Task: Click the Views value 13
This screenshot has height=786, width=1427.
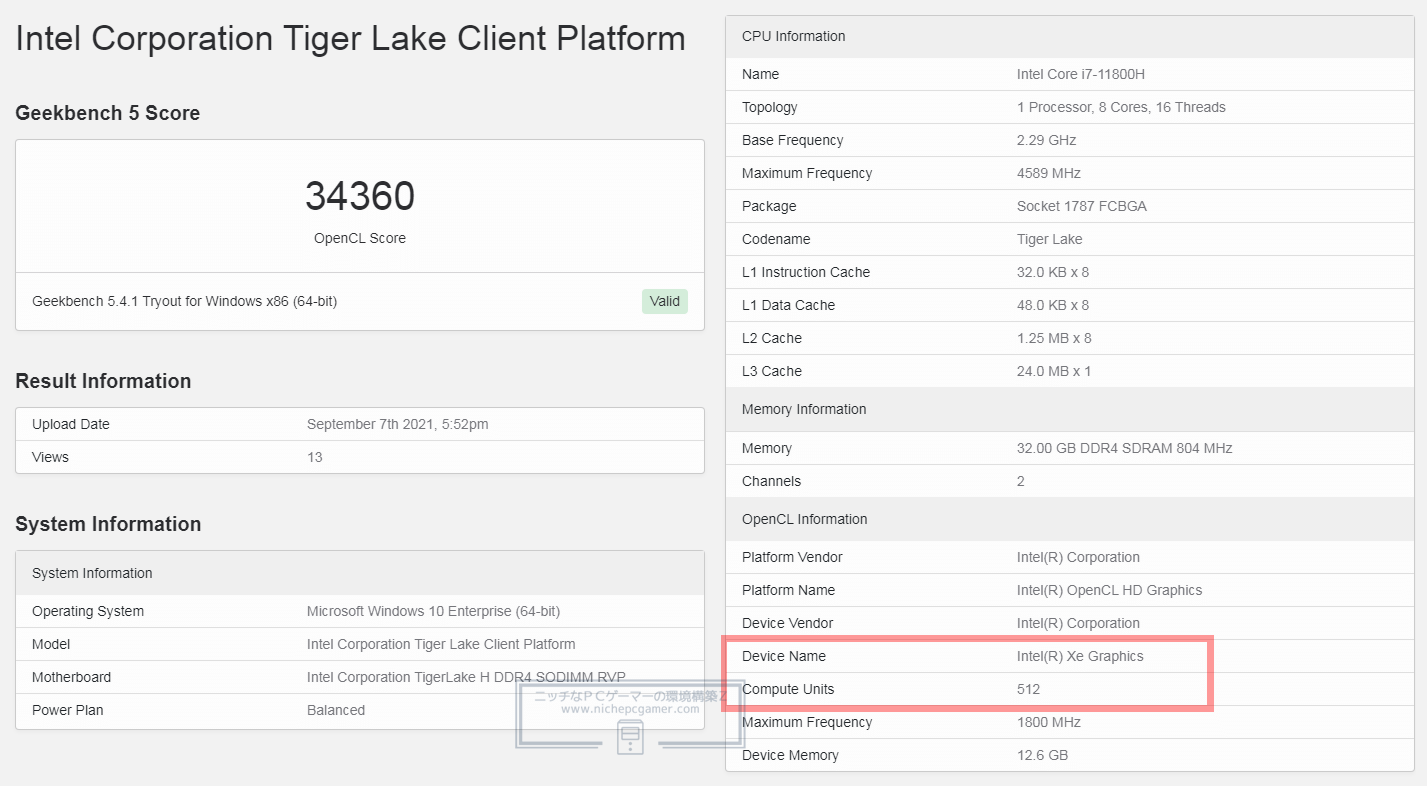Action: 315,457
